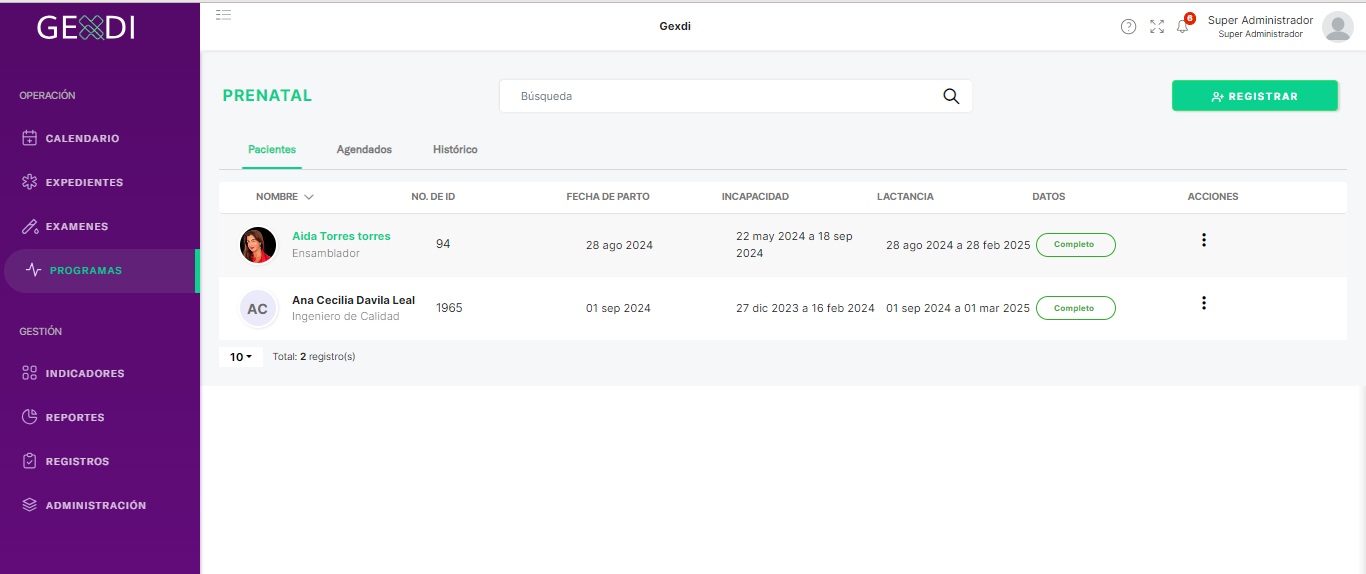
Task: Click the green Registrar button
Action: (x=1255, y=96)
